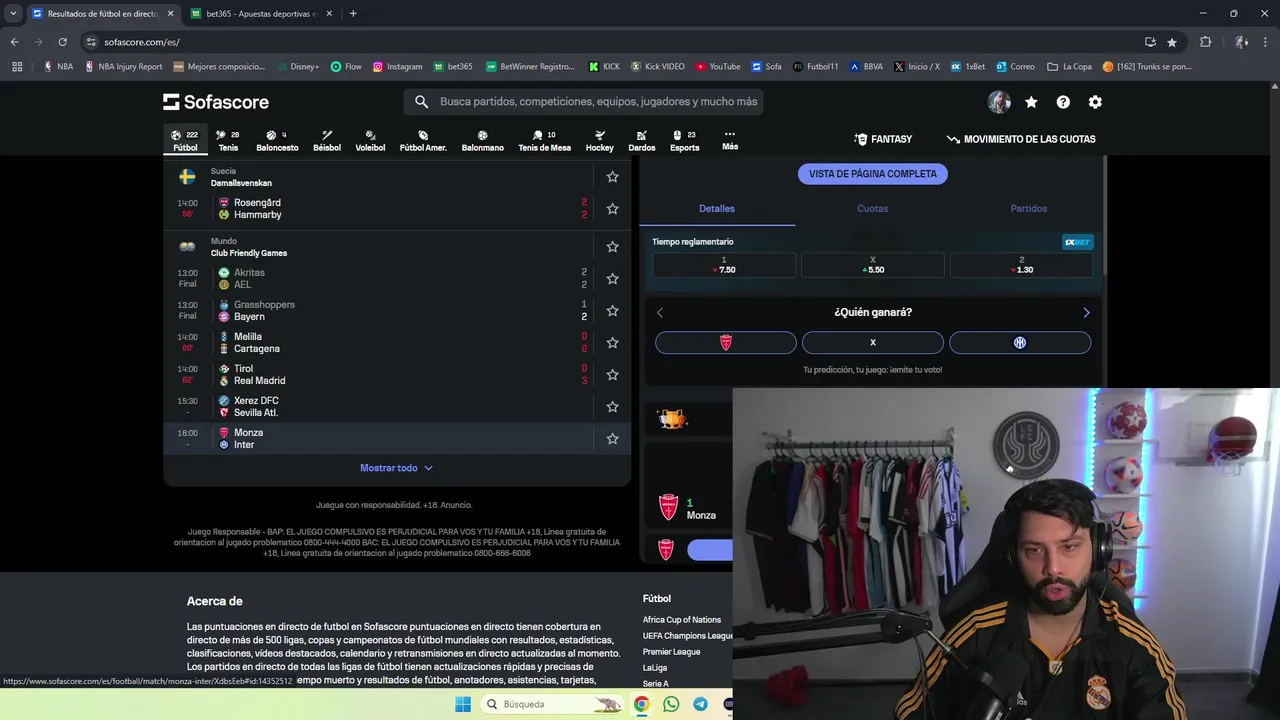Favorite the Grasshoppers vs Bayern match
The image size is (1280, 720).
[612, 311]
